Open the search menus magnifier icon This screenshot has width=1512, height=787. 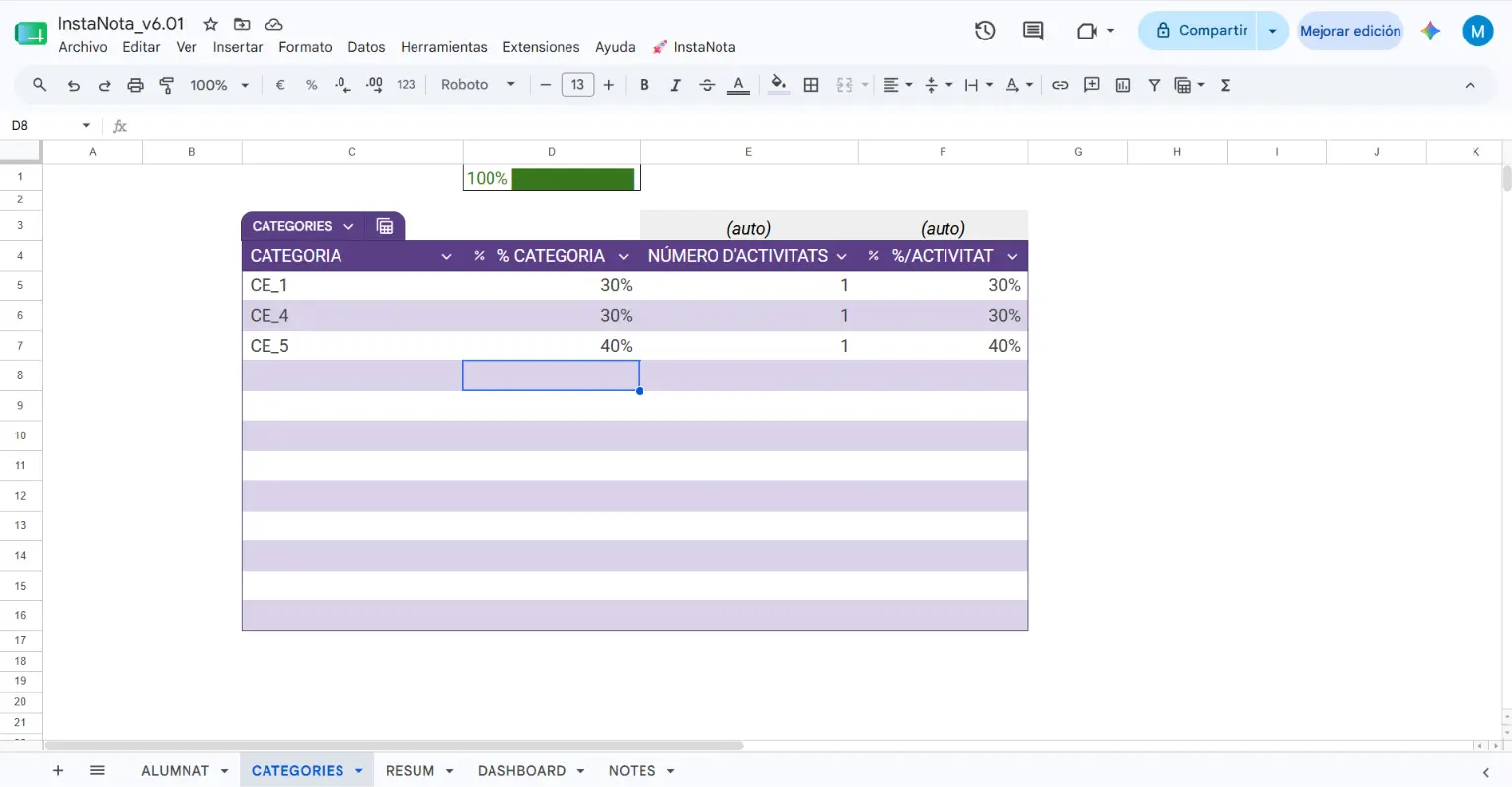[x=39, y=85]
